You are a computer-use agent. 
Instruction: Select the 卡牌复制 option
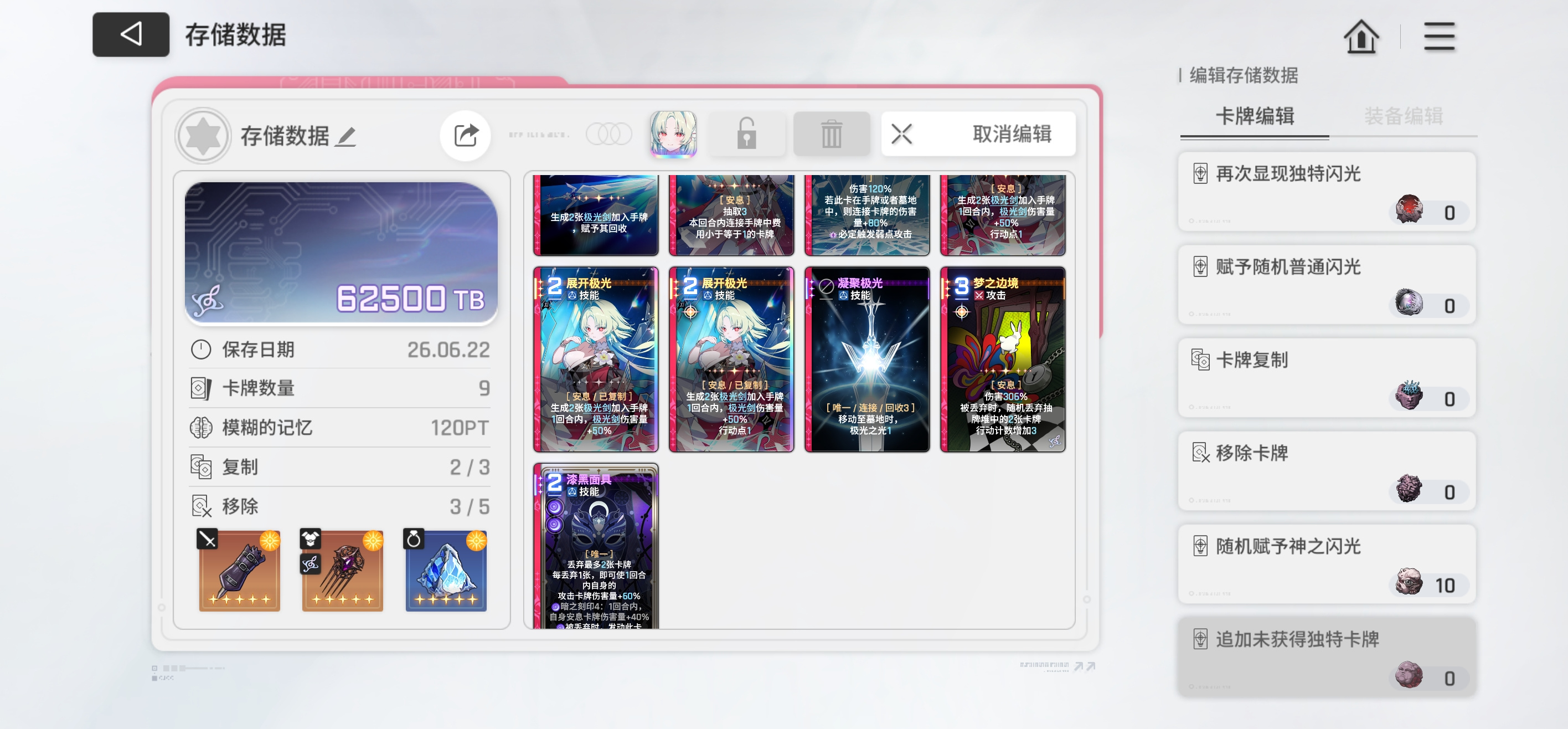(1327, 378)
